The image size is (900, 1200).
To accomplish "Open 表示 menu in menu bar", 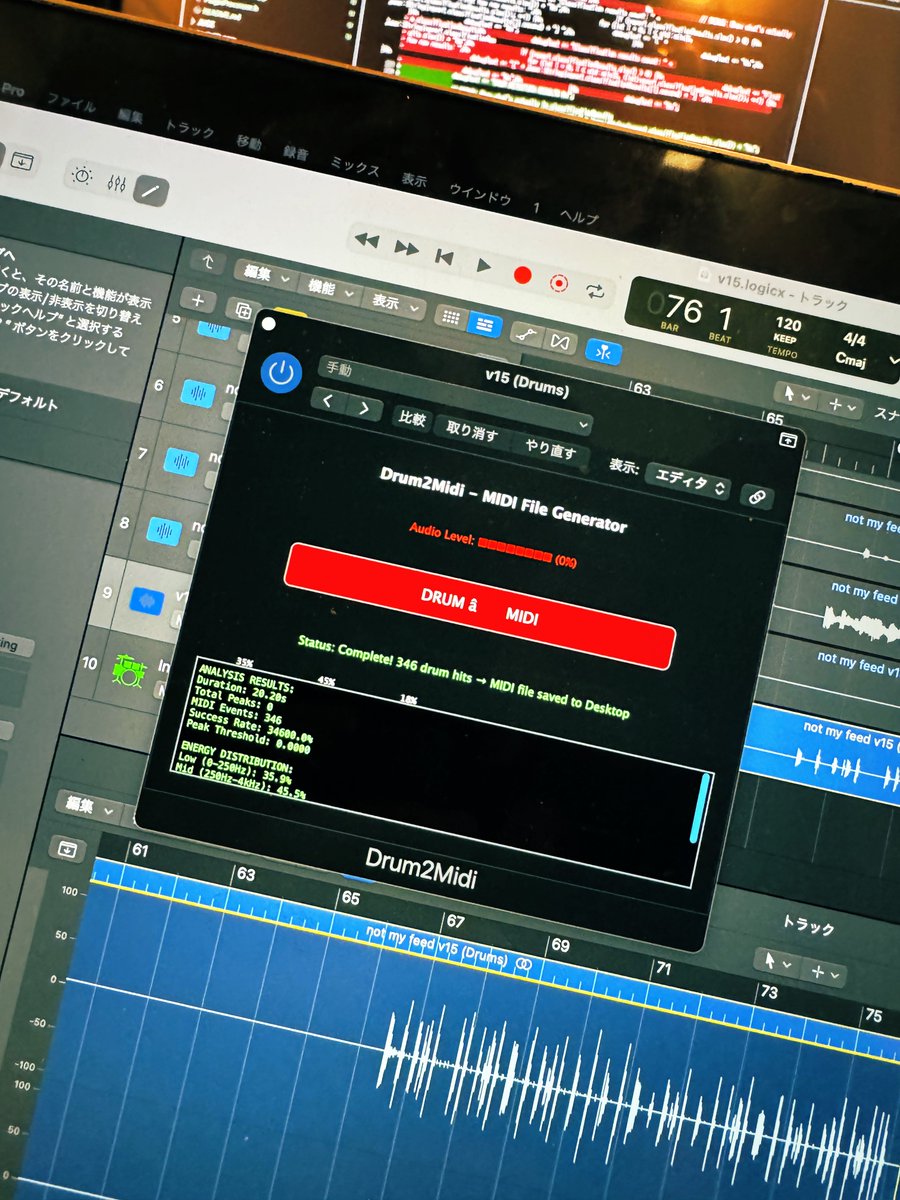I will point(414,180).
